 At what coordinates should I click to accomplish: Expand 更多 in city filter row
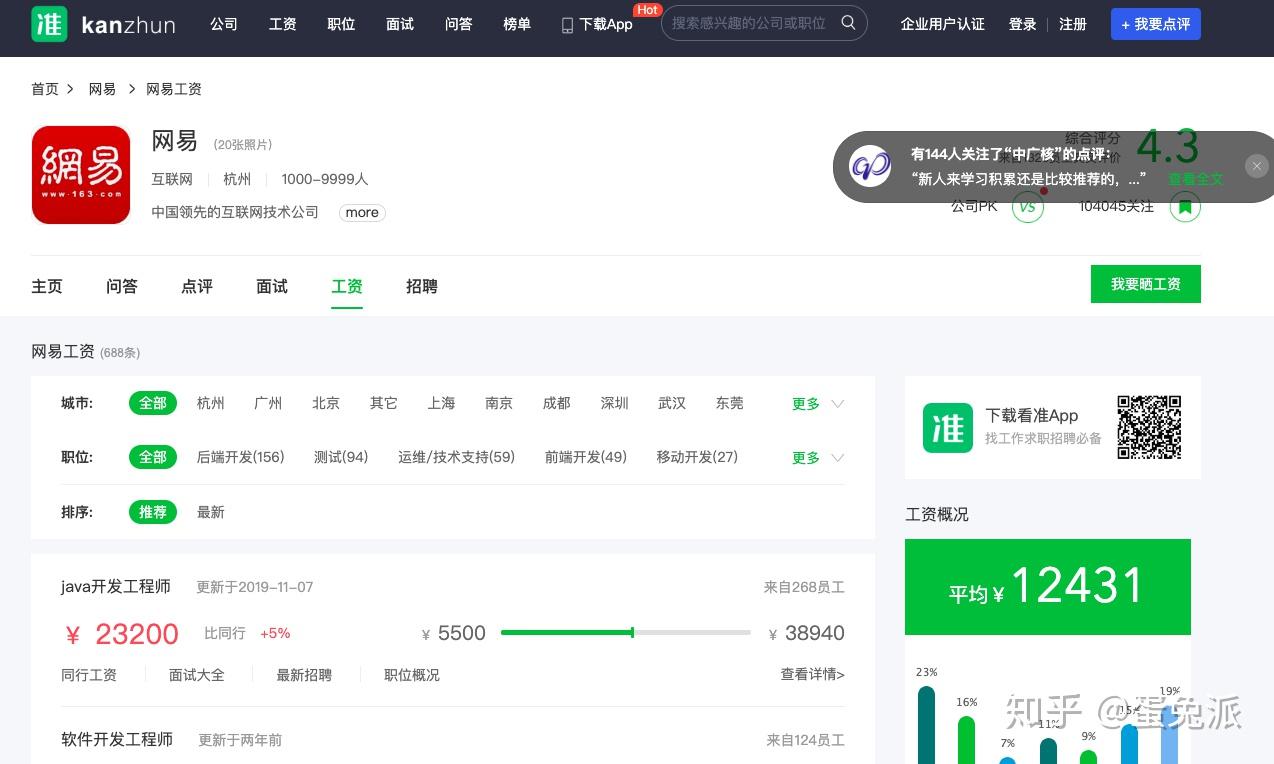click(818, 404)
